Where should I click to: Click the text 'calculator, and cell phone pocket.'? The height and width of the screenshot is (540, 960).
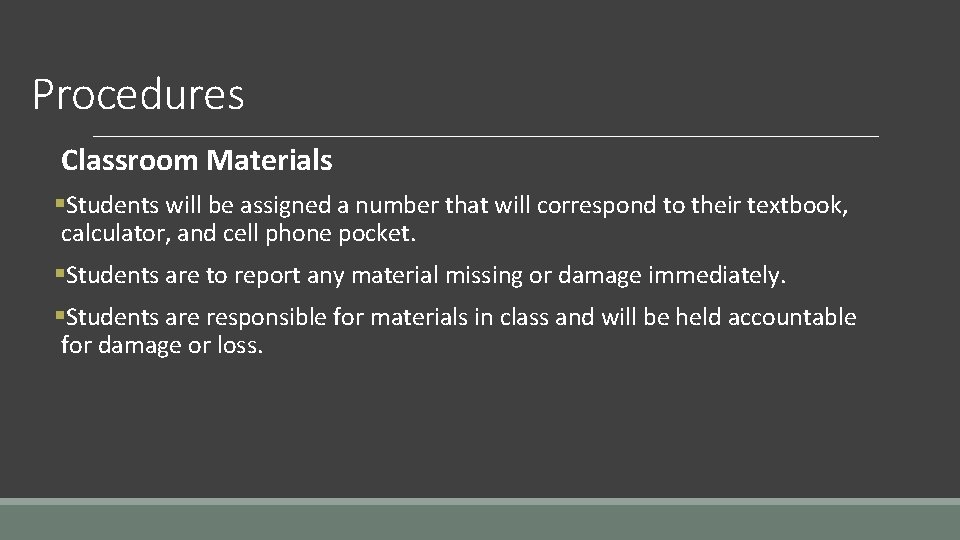click(x=238, y=234)
